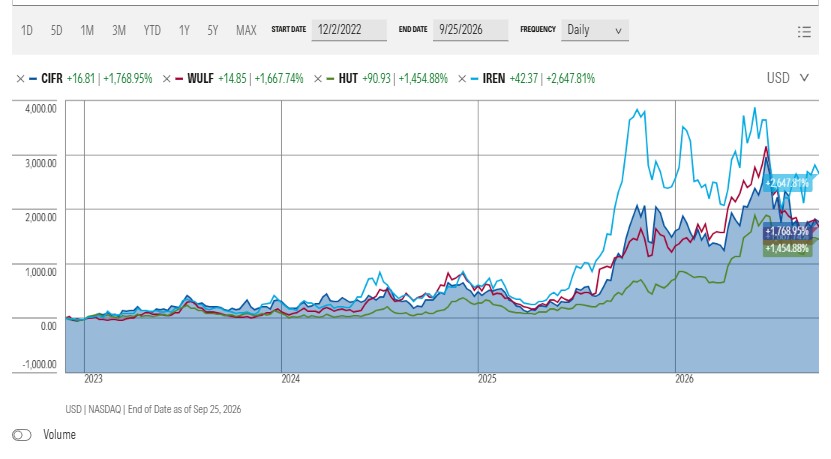This screenshot has width=831, height=459.
Task: Click the 0.00 y-axis label
Action: click(48, 326)
